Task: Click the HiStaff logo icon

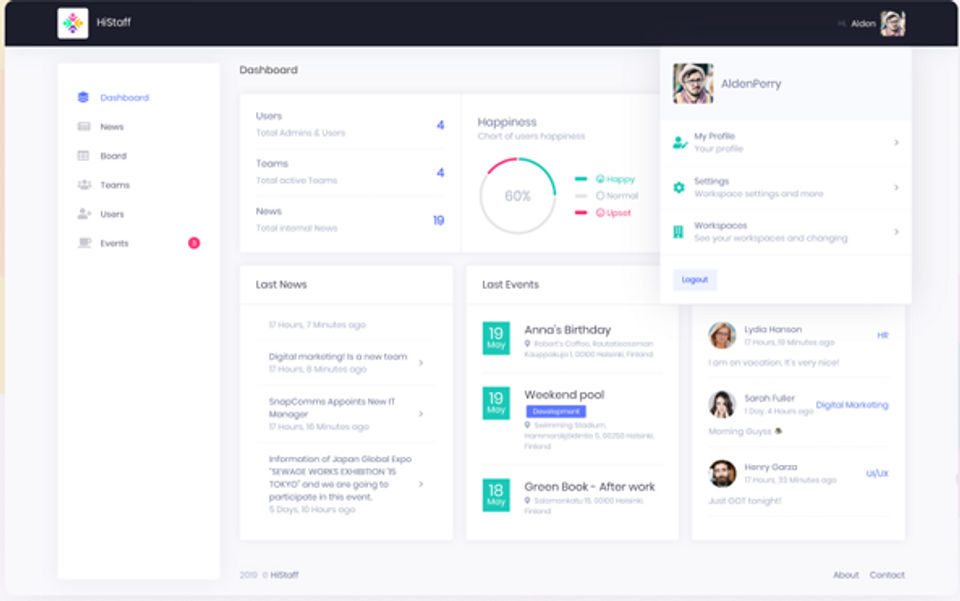Action: 72,23
